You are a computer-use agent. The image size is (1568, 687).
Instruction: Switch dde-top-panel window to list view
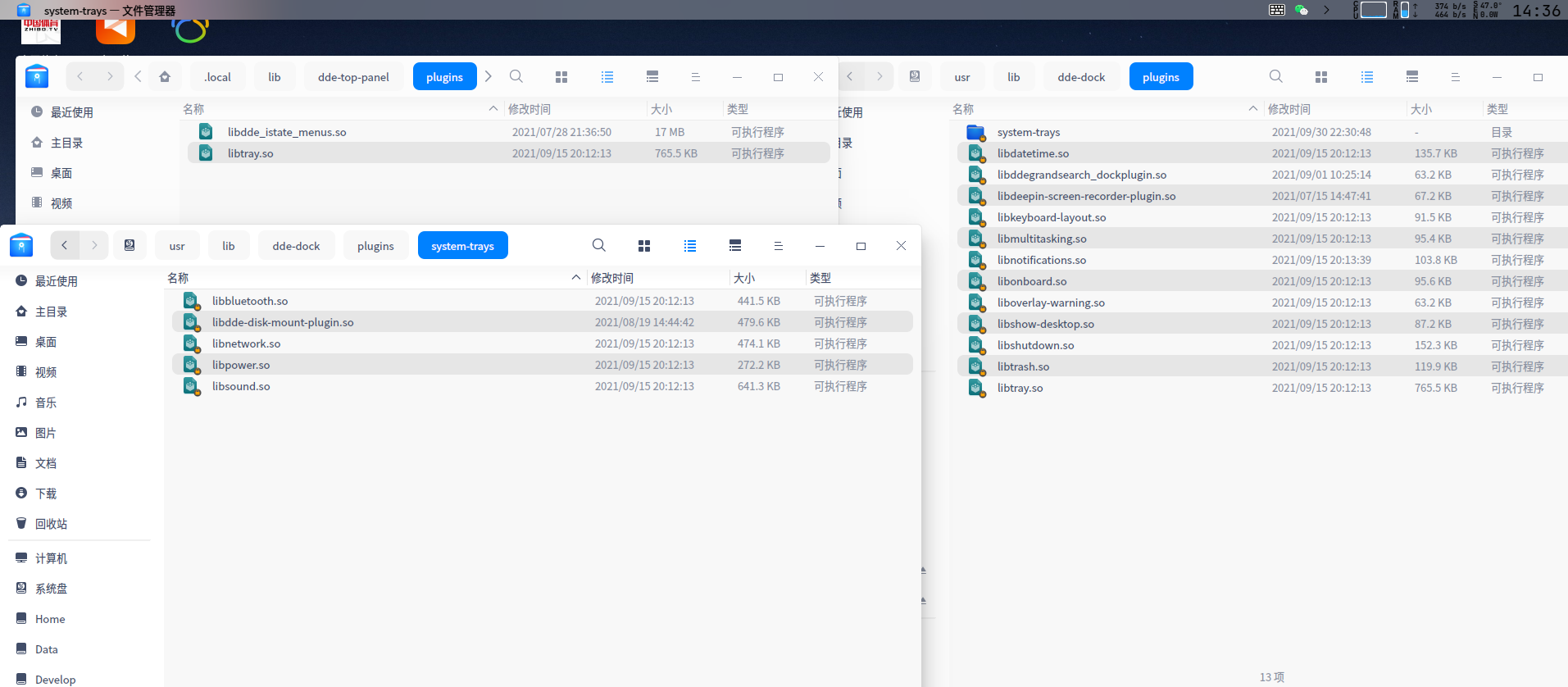[x=607, y=77]
